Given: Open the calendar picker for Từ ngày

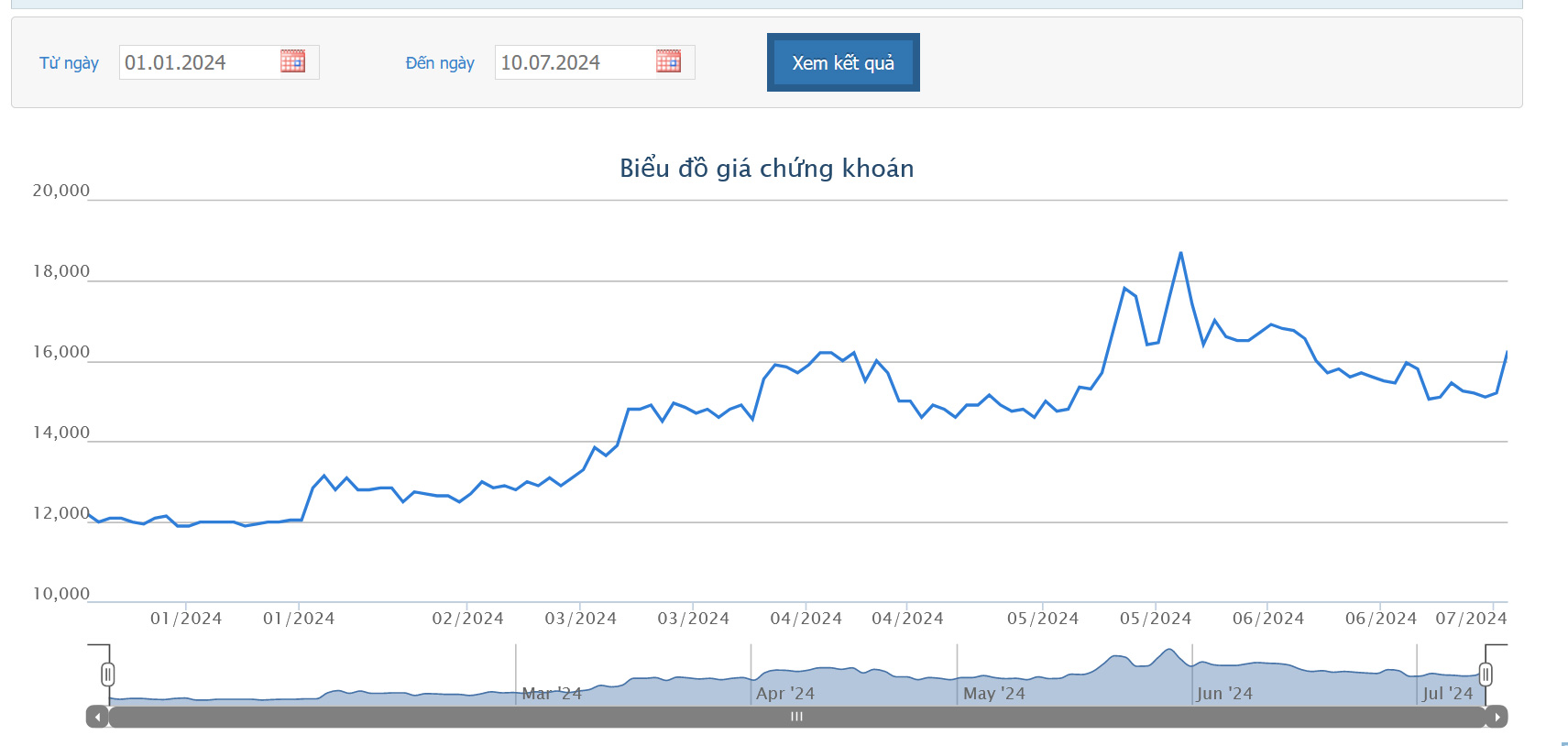Looking at the screenshot, I should point(292,61).
